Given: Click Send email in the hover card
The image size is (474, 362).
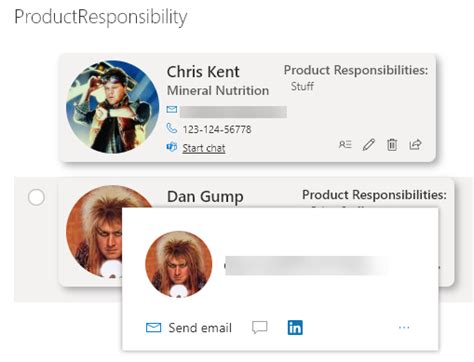Looking at the screenshot, I should tap(189, 328).
